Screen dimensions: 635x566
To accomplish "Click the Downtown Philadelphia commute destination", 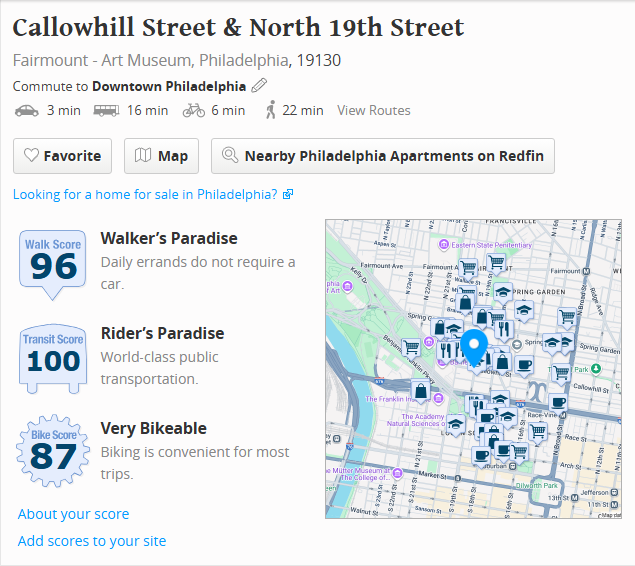I will point(169,86).
